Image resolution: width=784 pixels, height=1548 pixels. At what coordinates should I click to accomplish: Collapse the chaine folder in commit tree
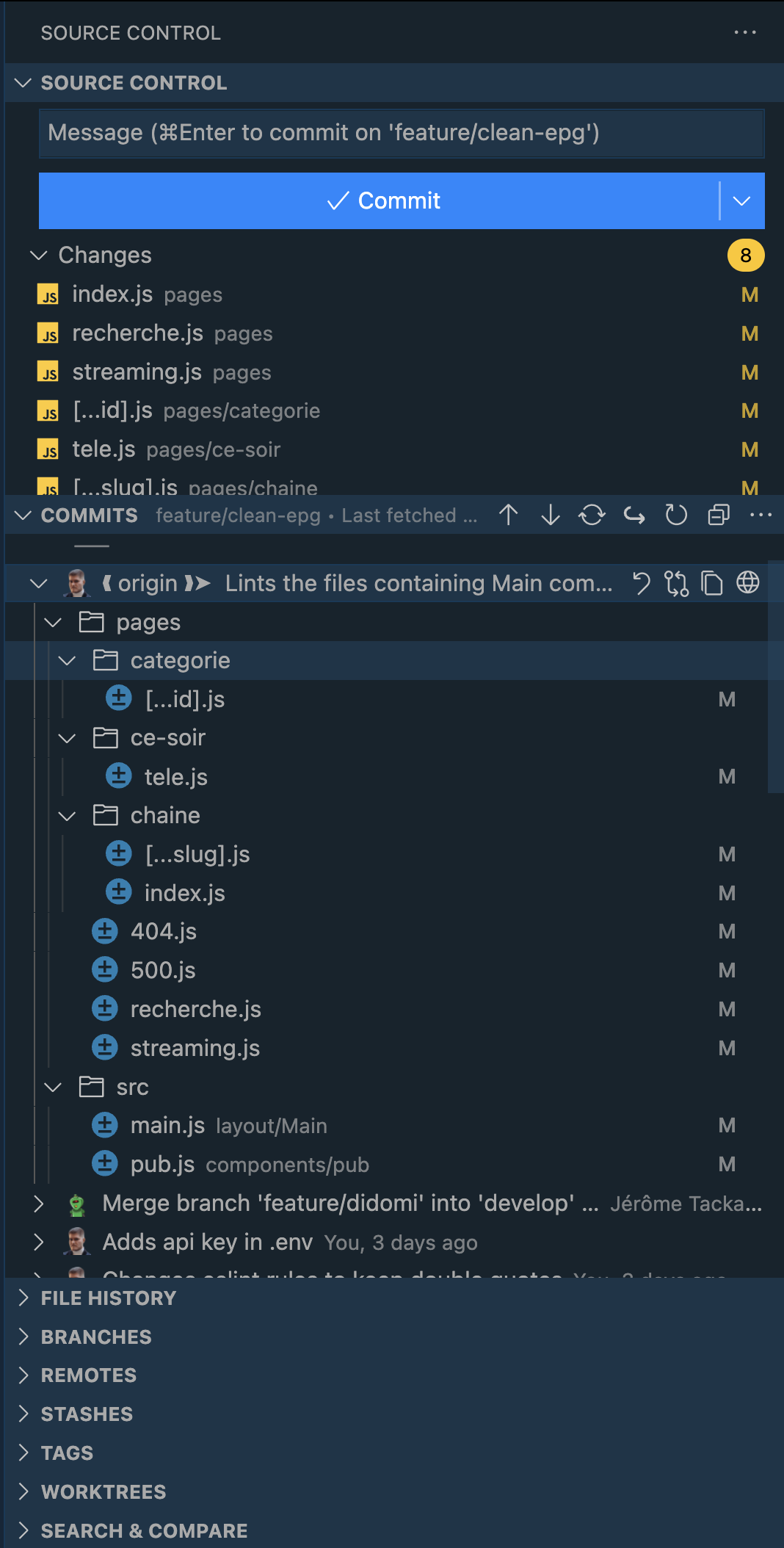[68, 815]
